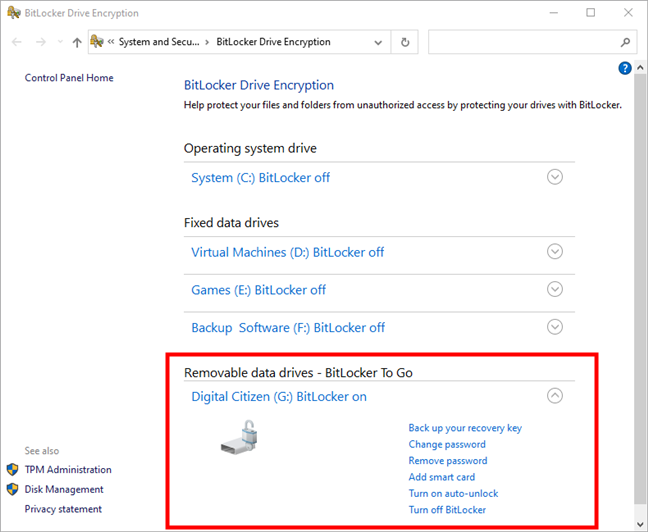
Task: Open TPM Administration
Action: pyautogui.click(x=68, y=470)
